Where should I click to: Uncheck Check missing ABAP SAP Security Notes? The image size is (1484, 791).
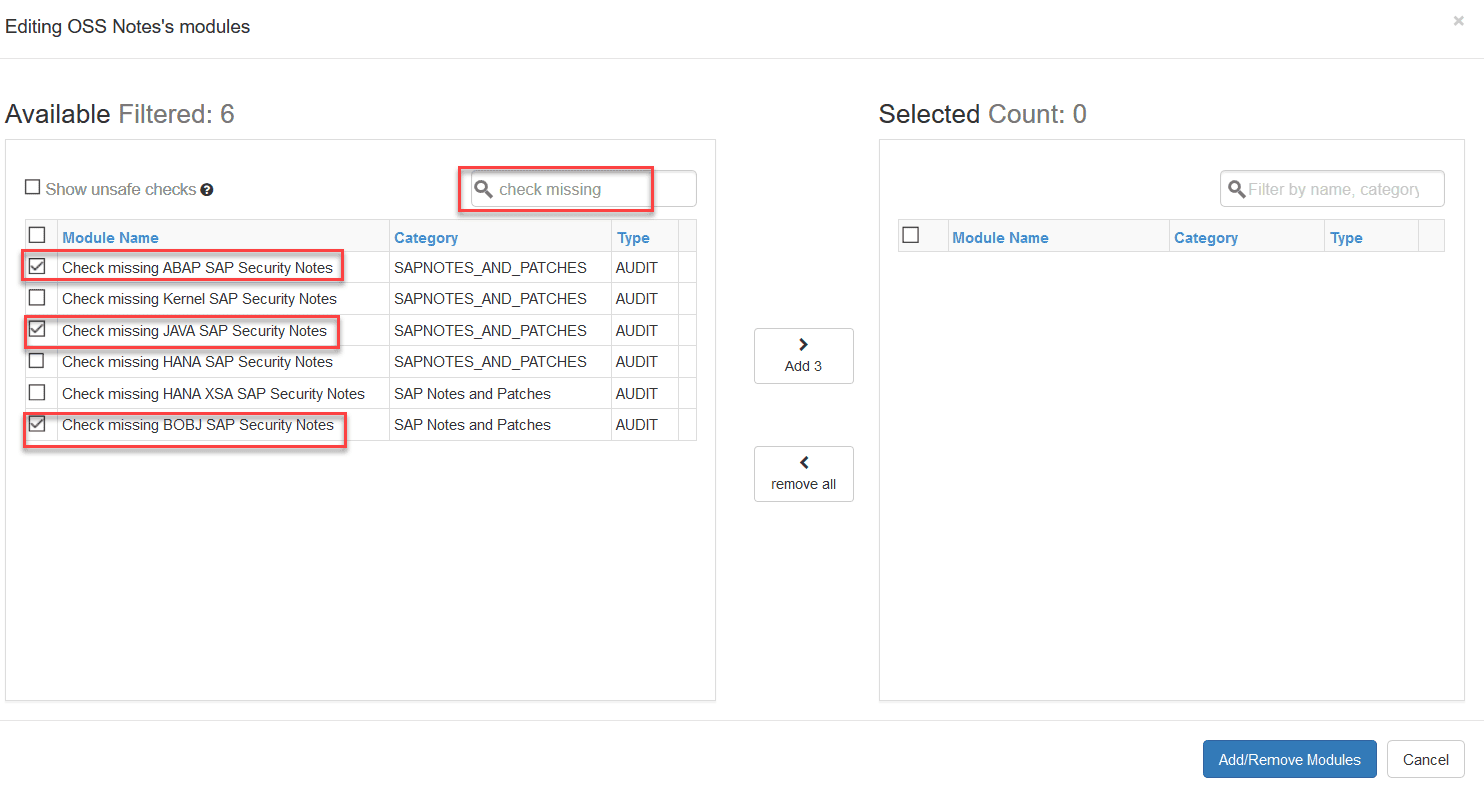pos(37,267)
